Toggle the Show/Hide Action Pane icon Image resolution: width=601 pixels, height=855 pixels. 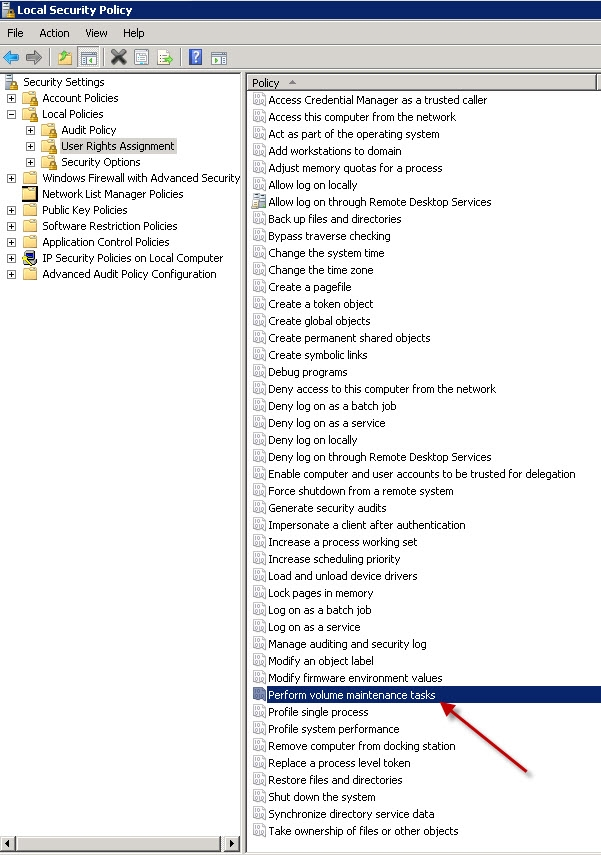point(219,57)
